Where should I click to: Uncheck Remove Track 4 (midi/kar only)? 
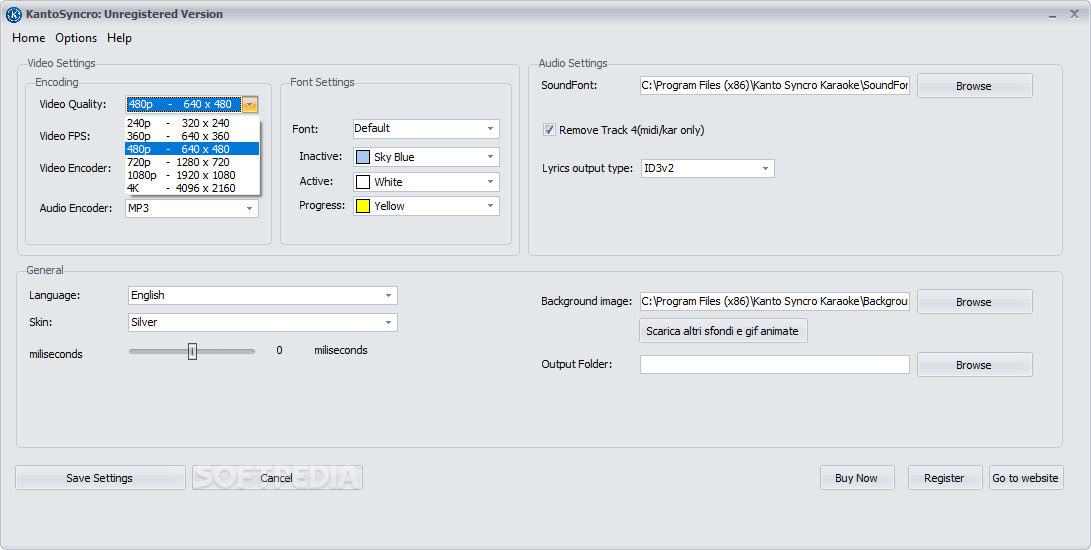coord(549,130)
